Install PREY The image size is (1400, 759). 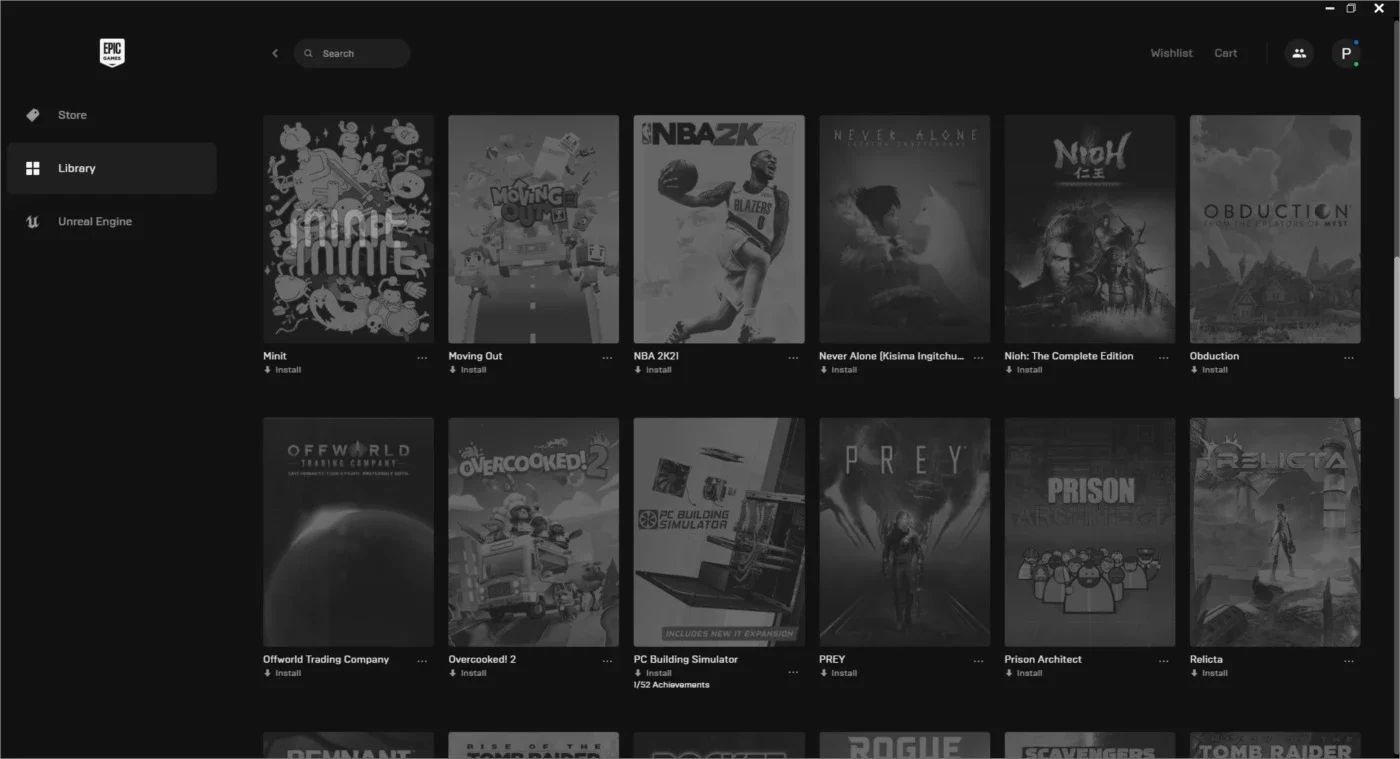[x=839, y=673]
